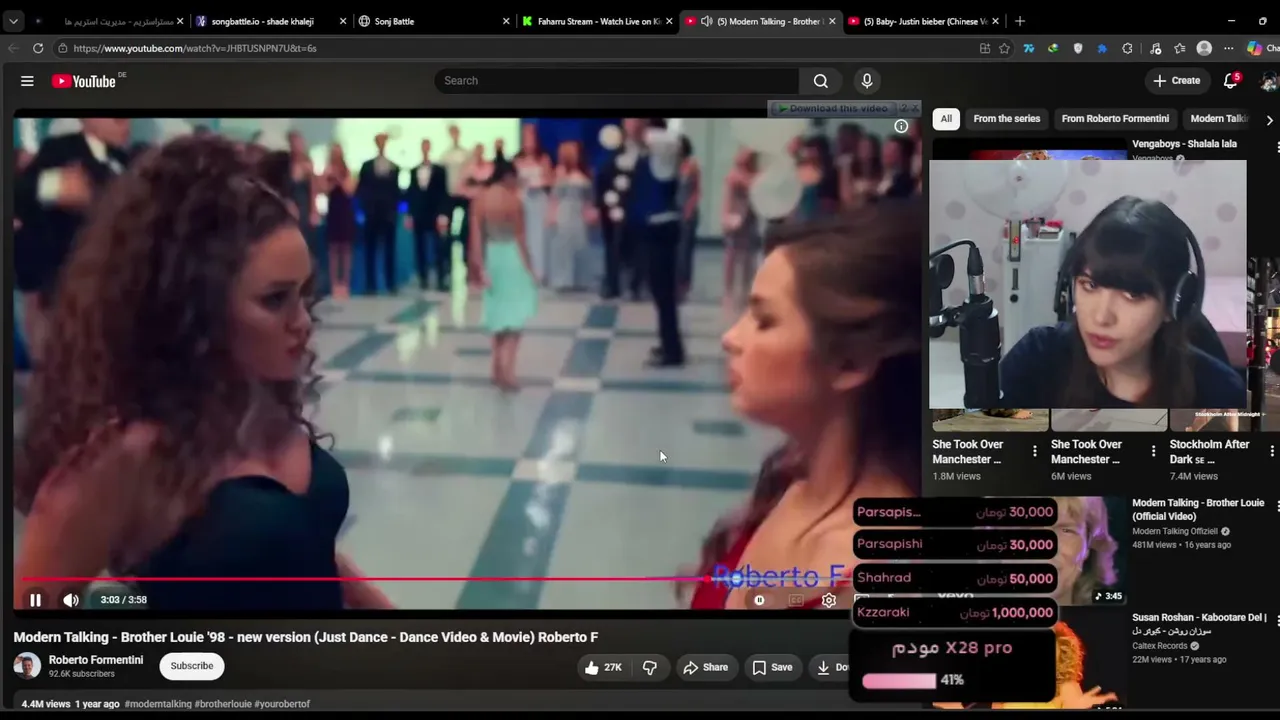Pause the video
Screen dimensions: 1280x720
point(35,600)
